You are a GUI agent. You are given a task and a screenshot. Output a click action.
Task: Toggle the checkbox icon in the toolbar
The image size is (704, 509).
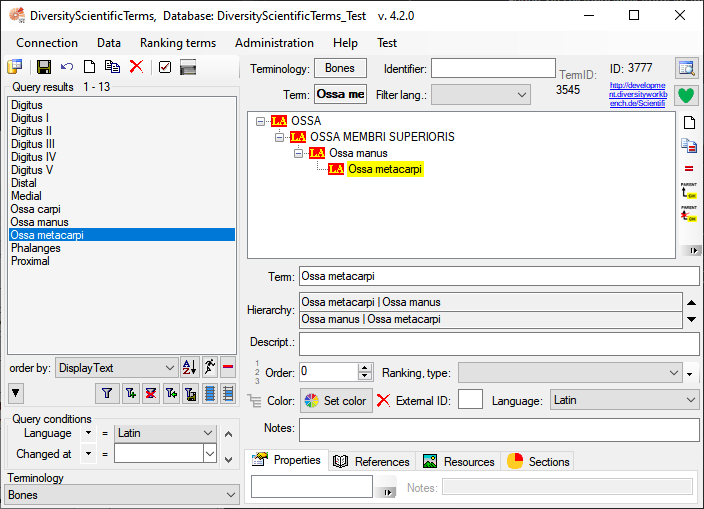point(165,67)
